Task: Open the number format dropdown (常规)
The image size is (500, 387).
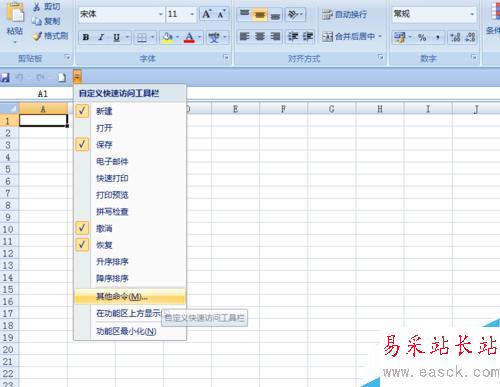Action: pos(472,14)
